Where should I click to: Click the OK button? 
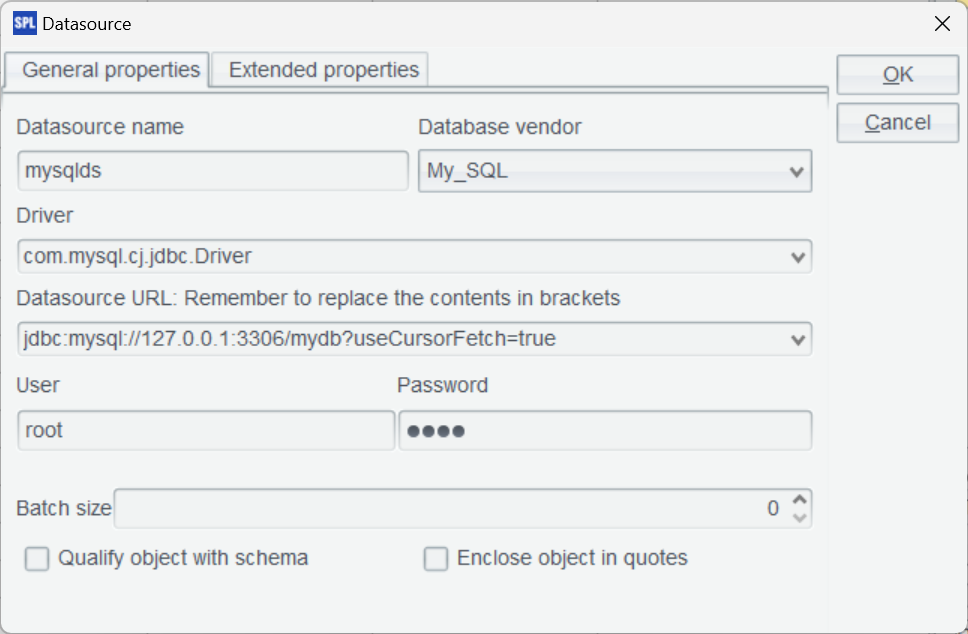click(x=896, y=74)
